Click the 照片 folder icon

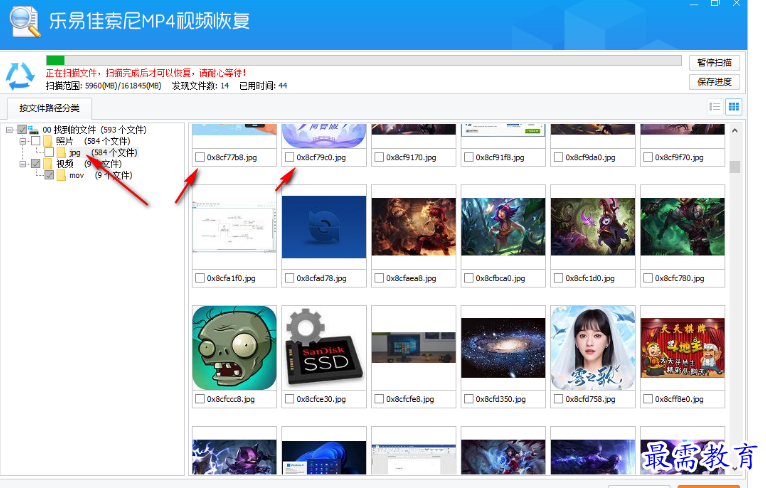click(x=48, y=141)
